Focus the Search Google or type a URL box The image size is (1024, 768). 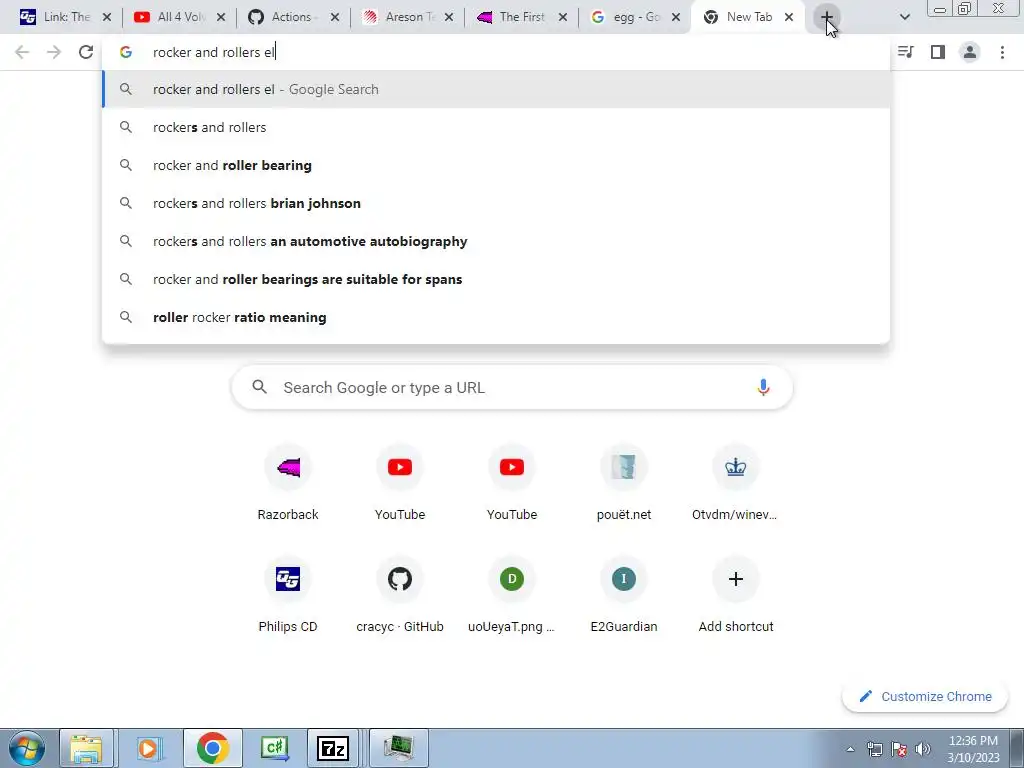point(512,387)
